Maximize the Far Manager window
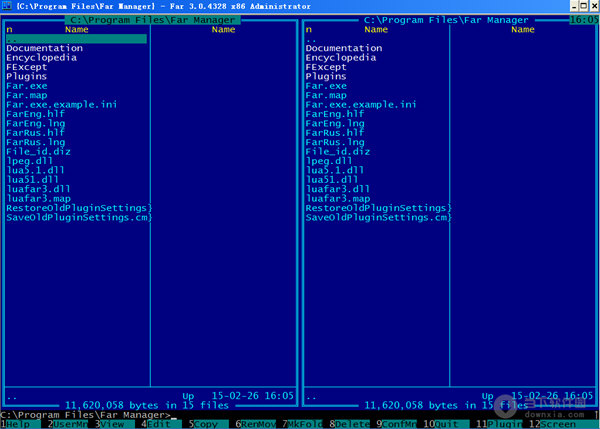Viewport: 600px width, 429px height. (x=583, y=6)
